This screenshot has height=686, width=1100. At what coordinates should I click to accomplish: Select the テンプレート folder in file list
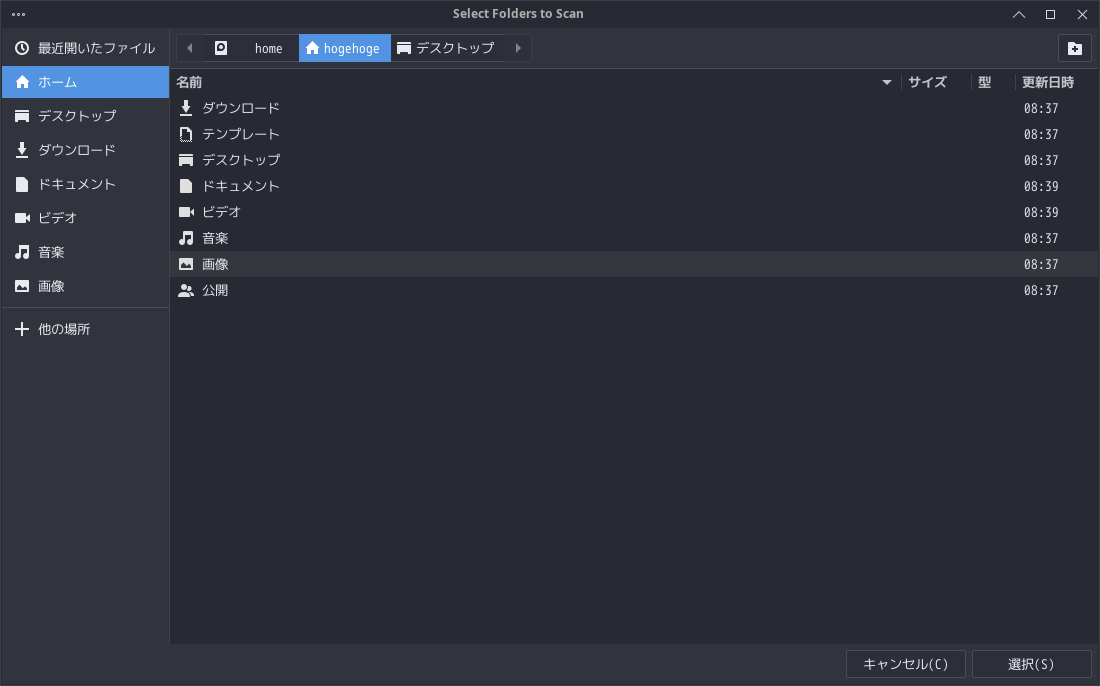[x=240, y=134]
